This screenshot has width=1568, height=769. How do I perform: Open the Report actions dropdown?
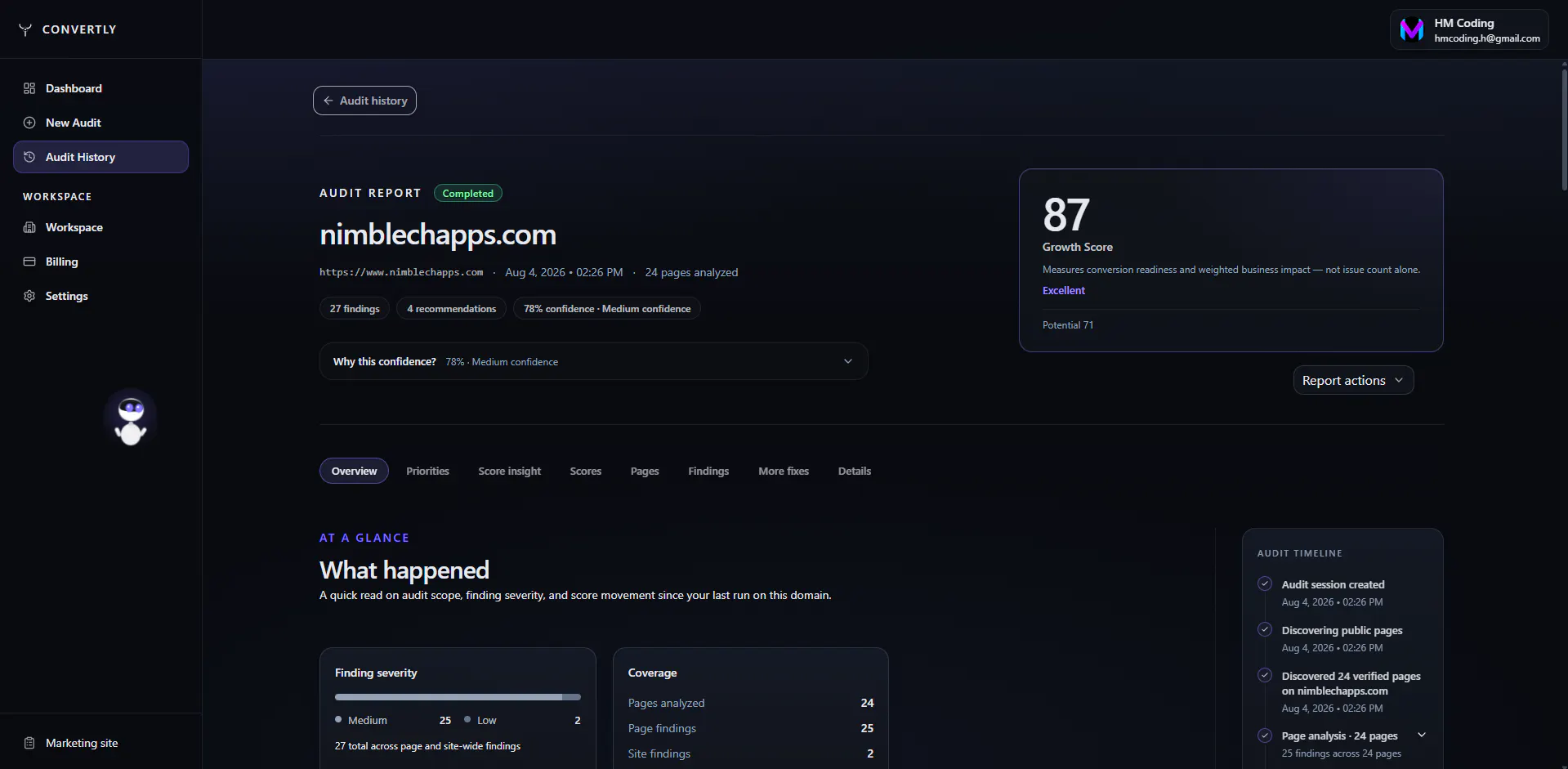[1353, 380]
